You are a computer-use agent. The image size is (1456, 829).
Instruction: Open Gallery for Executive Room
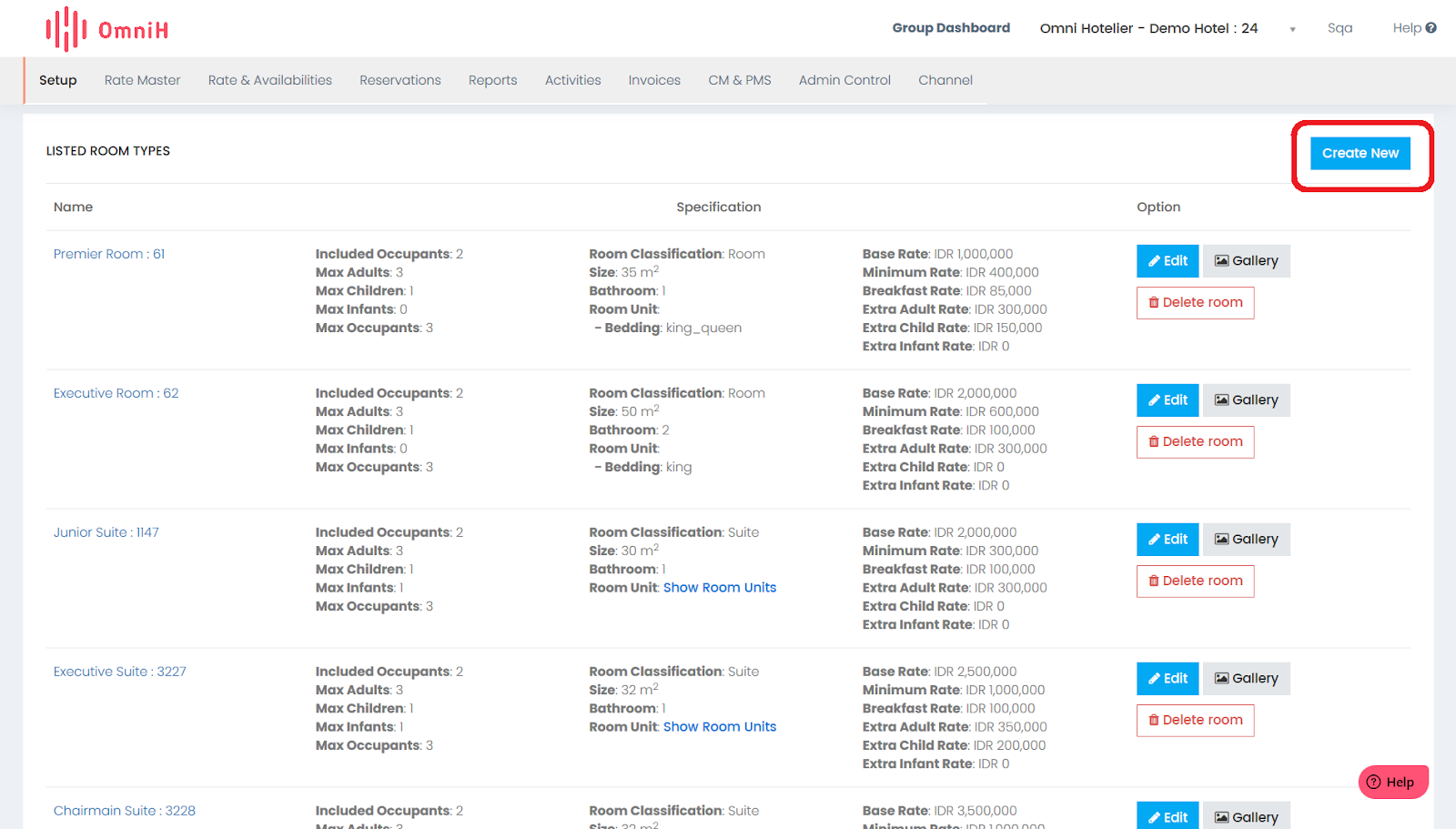[x=1247, y=400]
